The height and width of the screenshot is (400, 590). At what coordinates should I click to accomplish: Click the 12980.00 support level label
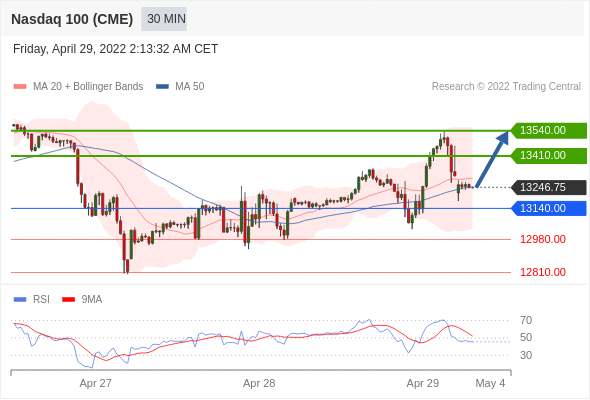[x=543, y=239]
